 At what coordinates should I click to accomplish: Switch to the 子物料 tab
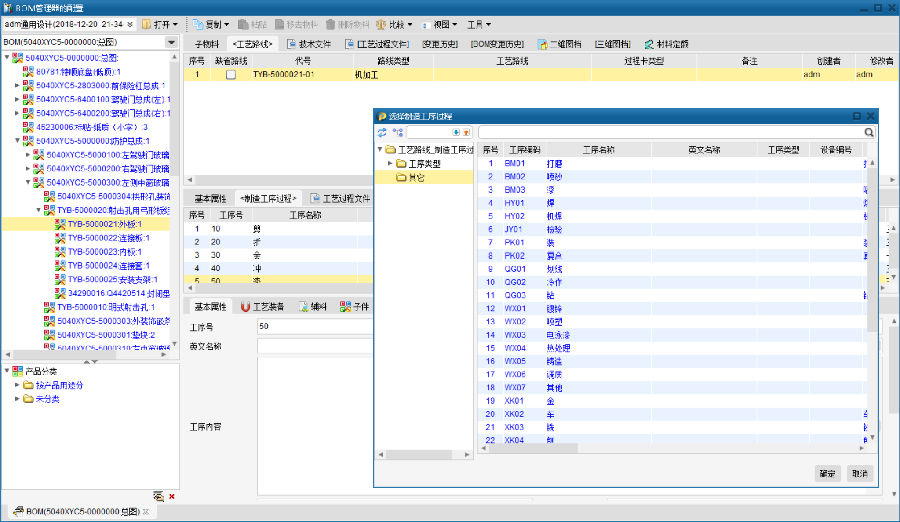coord(205,44)
